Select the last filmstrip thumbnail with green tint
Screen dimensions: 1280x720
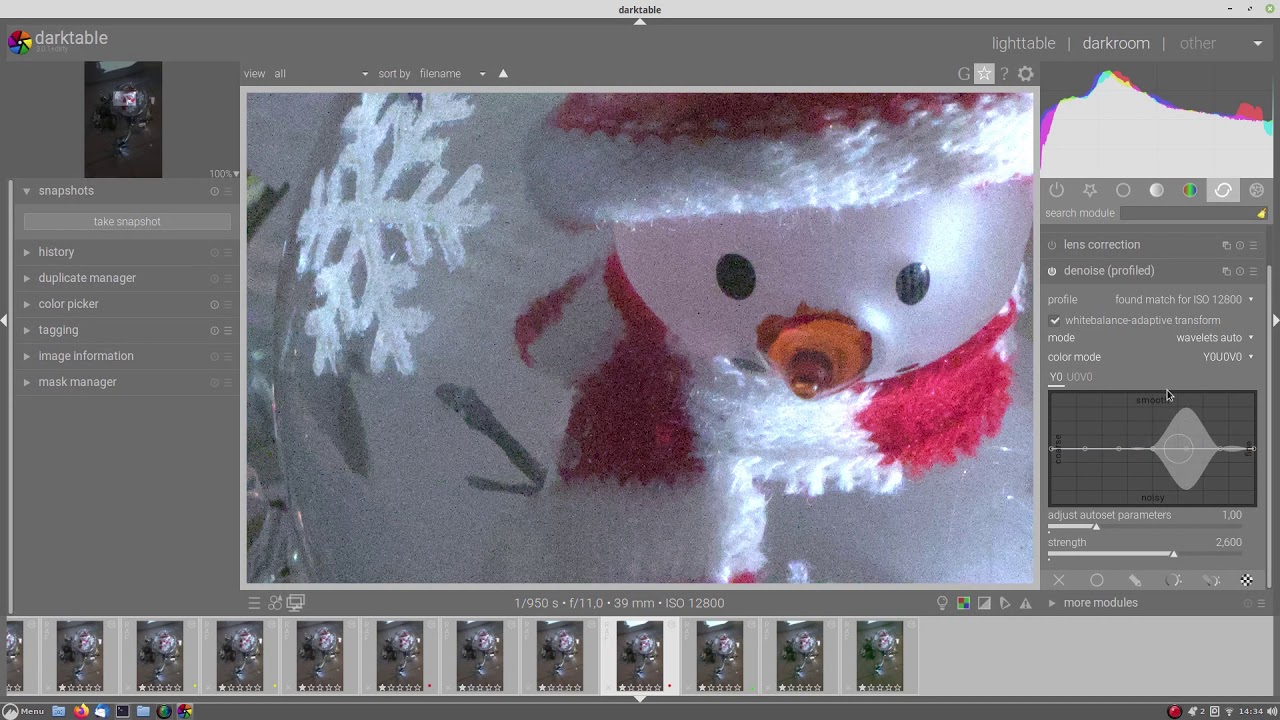click(x=880, y=656)
